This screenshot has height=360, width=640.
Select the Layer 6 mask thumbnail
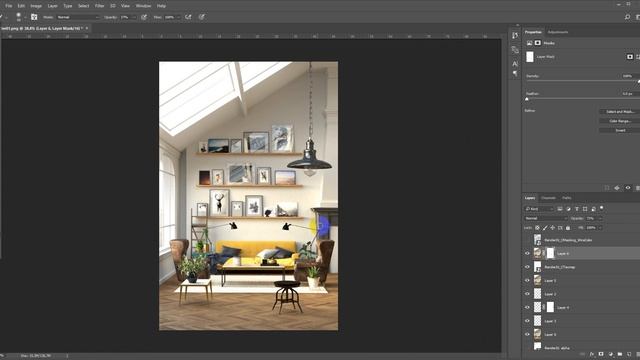550,253
